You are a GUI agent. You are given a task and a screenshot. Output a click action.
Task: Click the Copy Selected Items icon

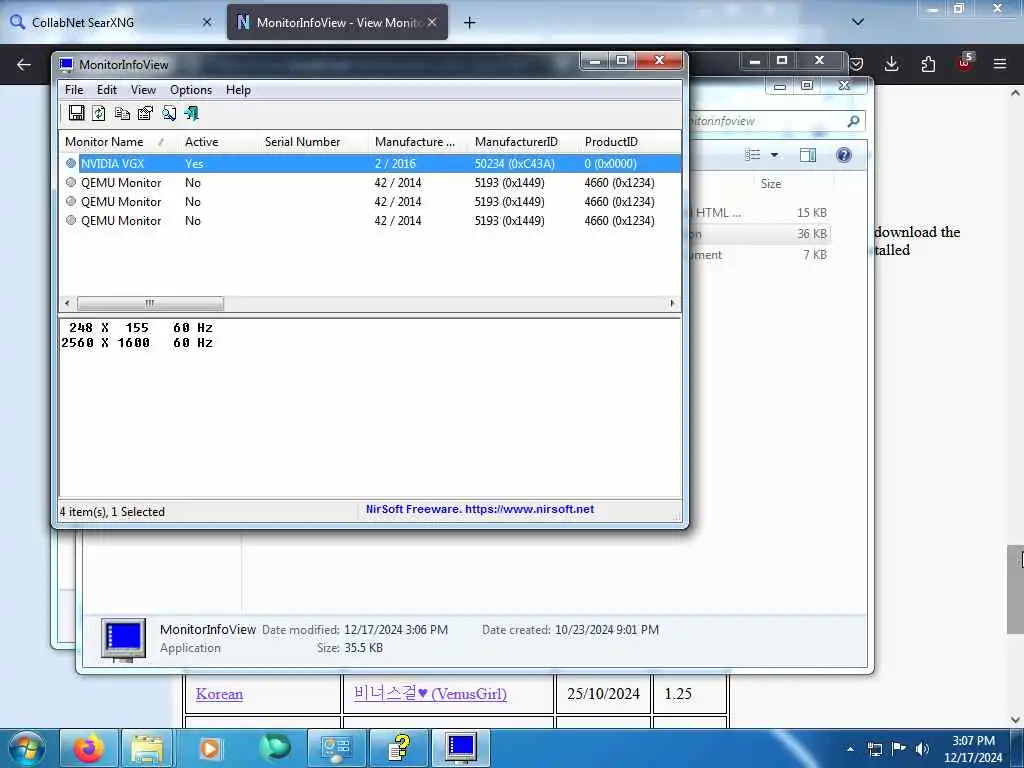122,113
